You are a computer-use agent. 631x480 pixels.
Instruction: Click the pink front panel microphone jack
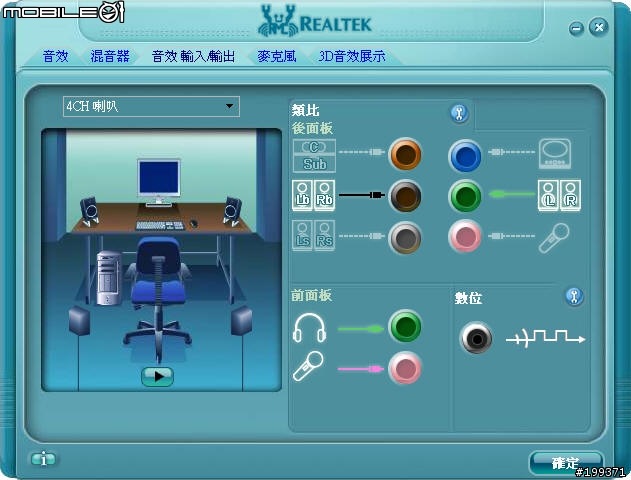pyautogui.click(x=405, y=368)
